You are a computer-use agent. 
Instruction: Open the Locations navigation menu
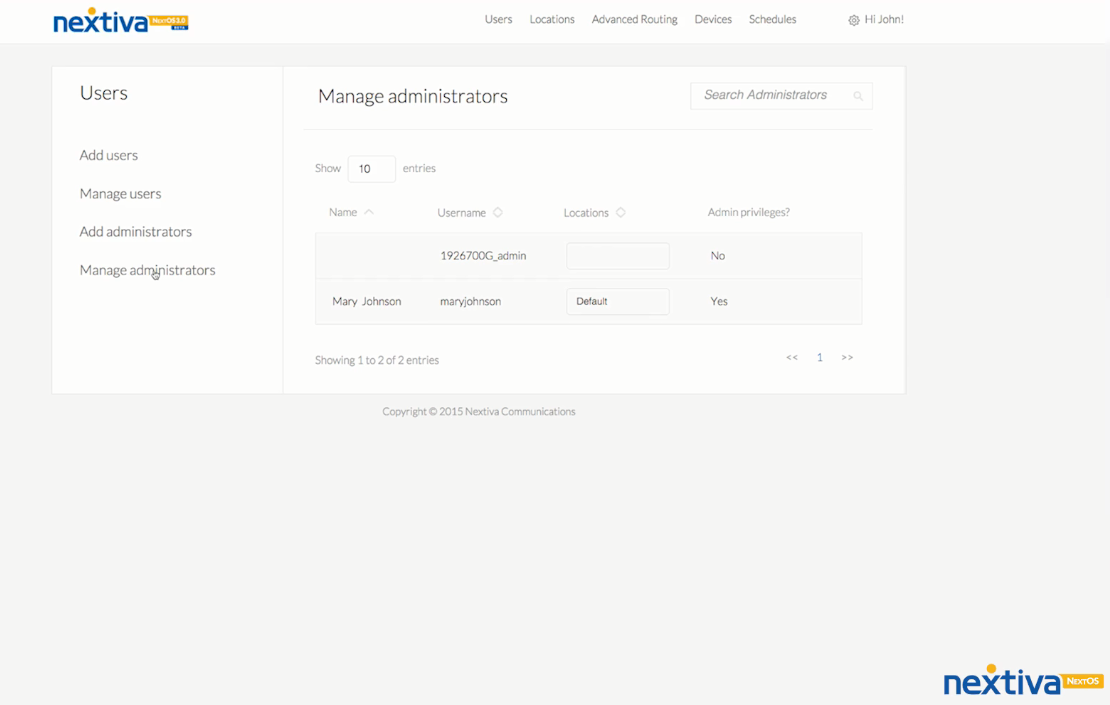[x=551, y=19]
